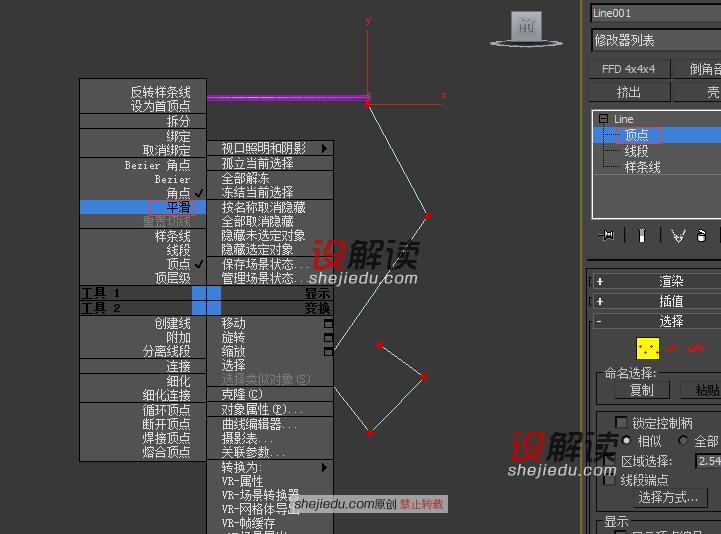Click 移动 in transform menu

pos(234,323)
